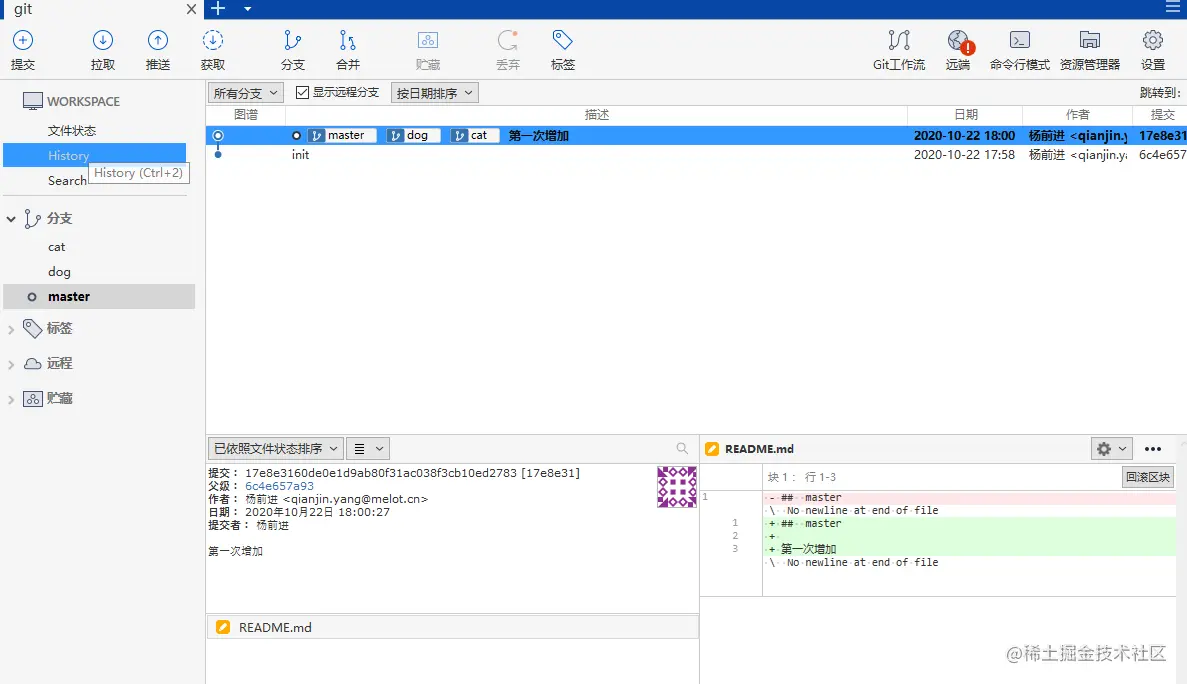
Task: Click commit hash 6c4e657 cell
Action: (1162, 154)
